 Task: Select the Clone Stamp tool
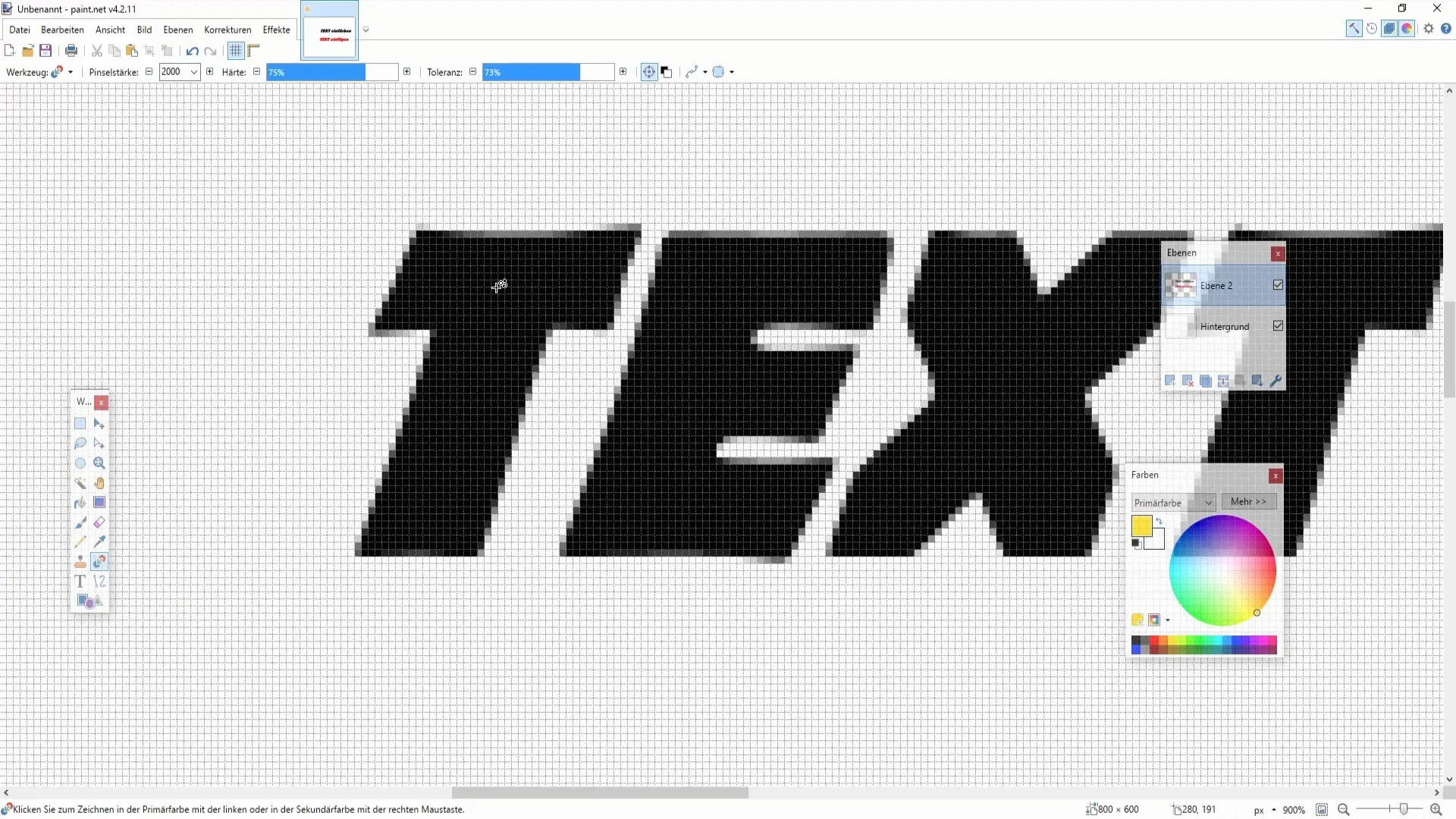[x=80, y=561]
